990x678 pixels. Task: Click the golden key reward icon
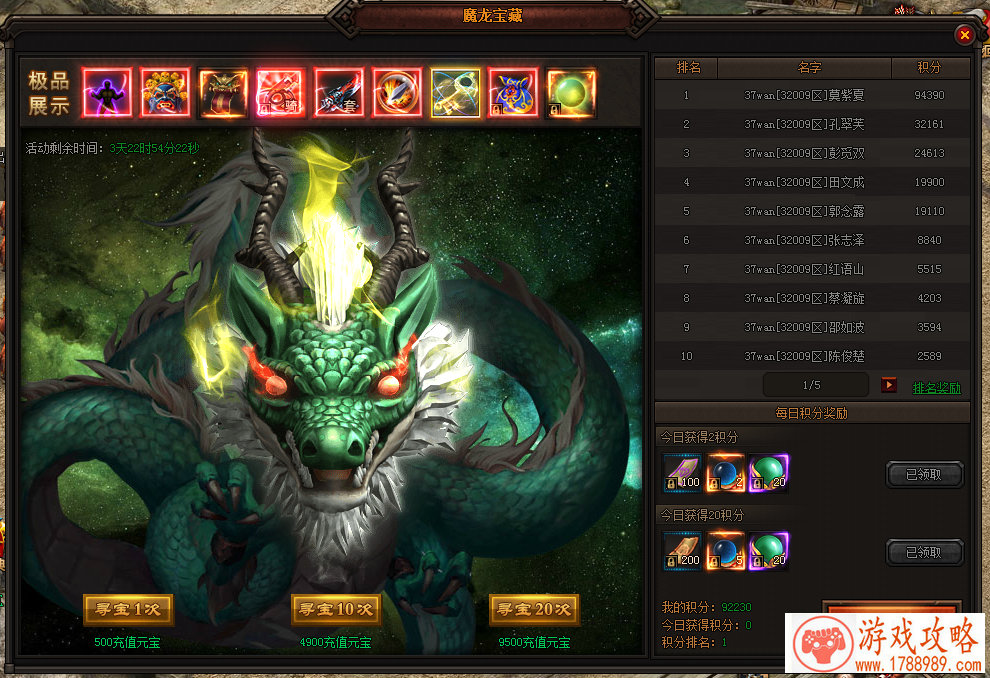[455, 93]
